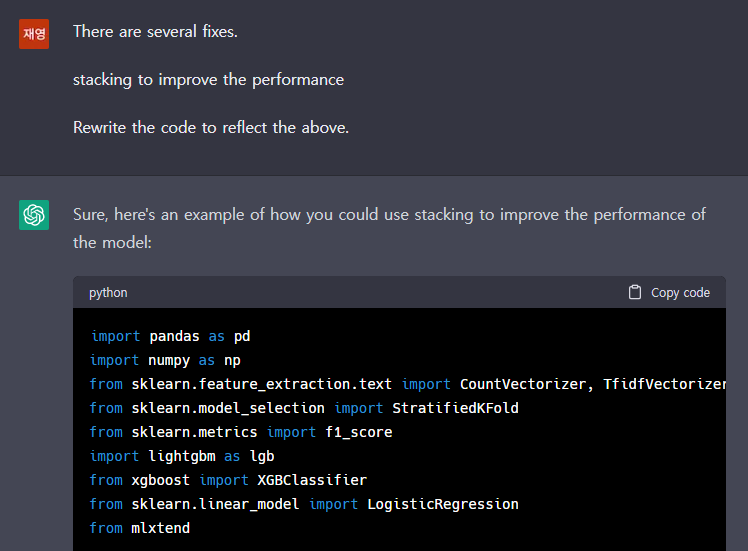This screenshot has height=551, width=748.
Task: Select the line 'stacking to improve the performance'
Action: click(x=208, y=80)
